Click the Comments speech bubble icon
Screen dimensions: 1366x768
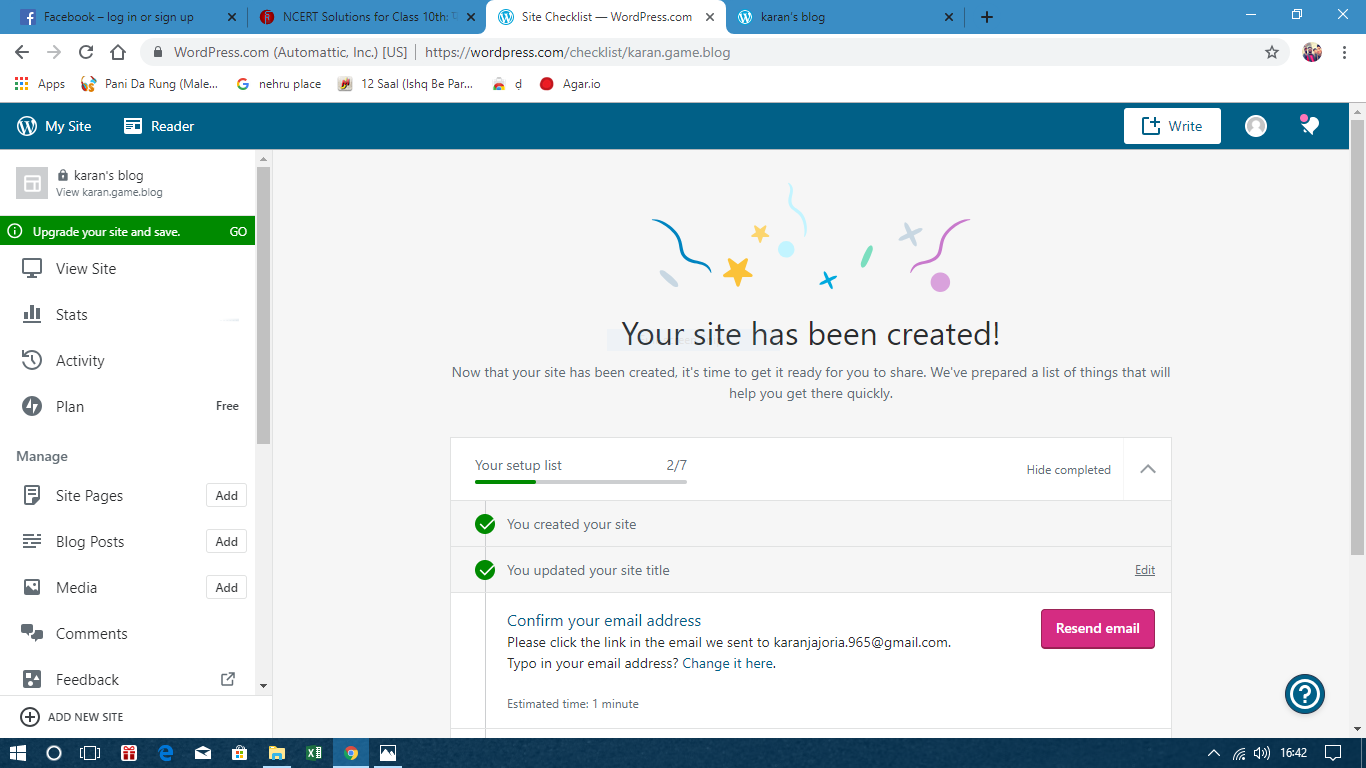(x=32, y=633)
